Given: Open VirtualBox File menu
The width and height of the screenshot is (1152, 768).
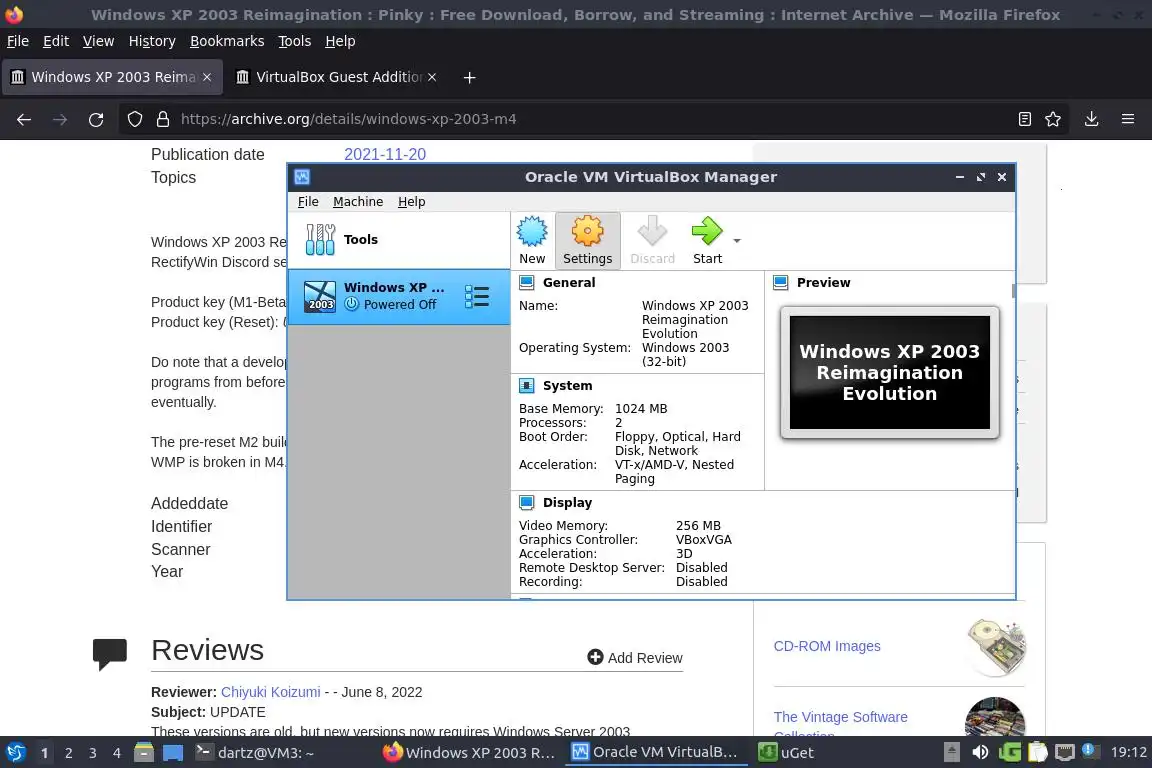Looking at the screenshot, I should (x=308, y=201).
